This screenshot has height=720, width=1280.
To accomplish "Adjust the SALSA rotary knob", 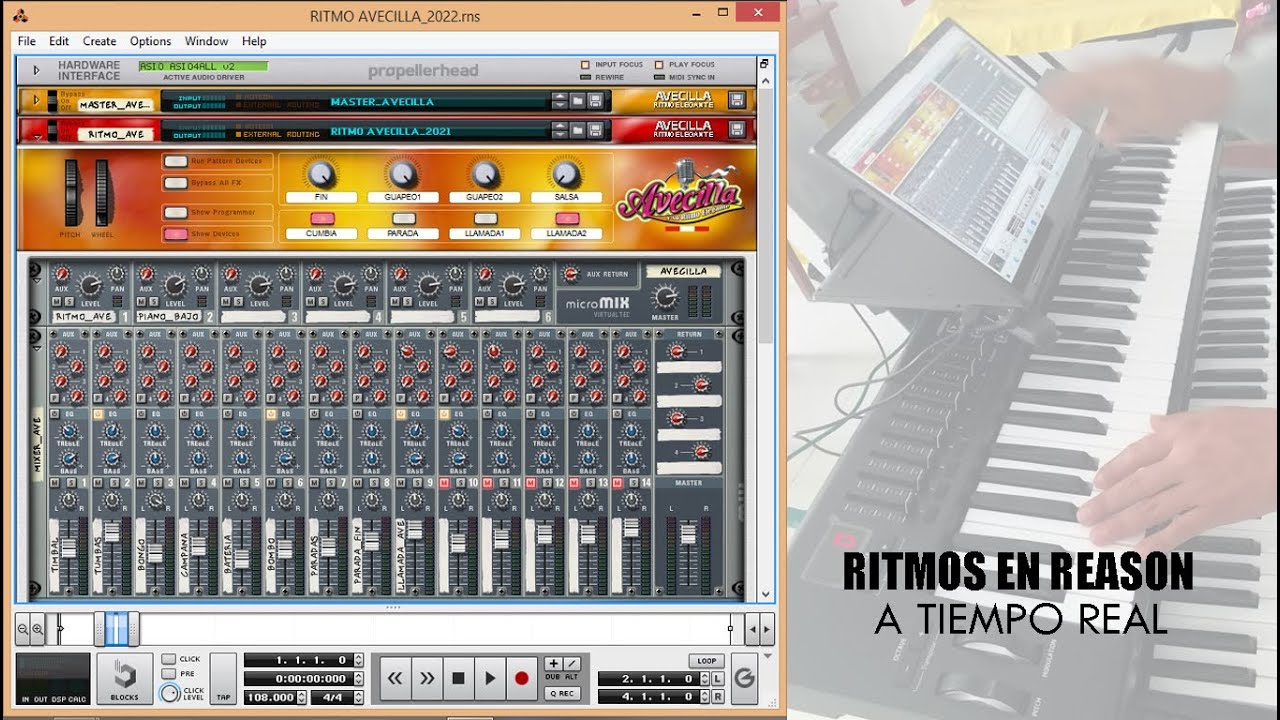I will coord(565,174).
